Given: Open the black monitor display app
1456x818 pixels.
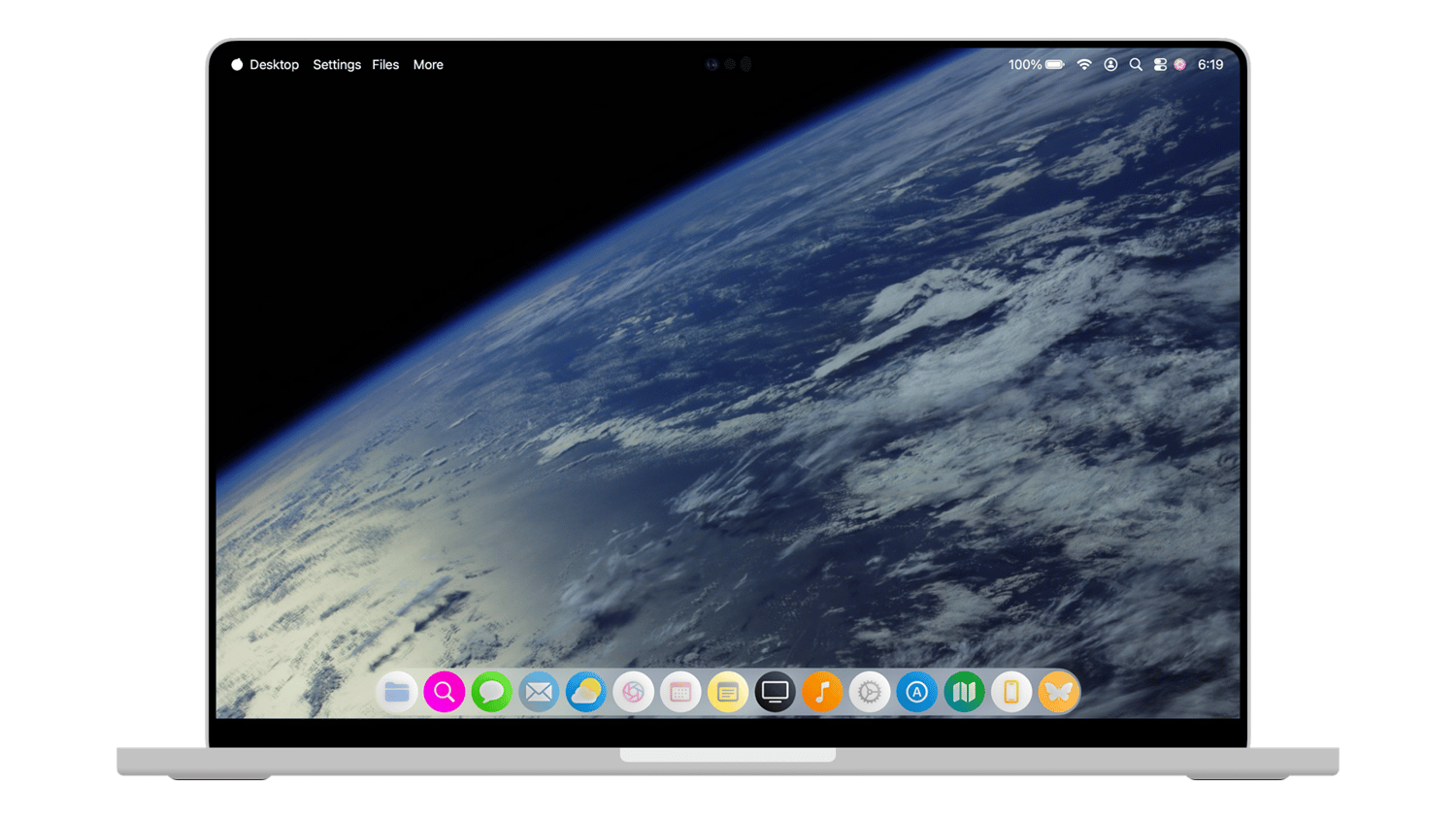Looking at the screenshot, I should tap(775, 692).
